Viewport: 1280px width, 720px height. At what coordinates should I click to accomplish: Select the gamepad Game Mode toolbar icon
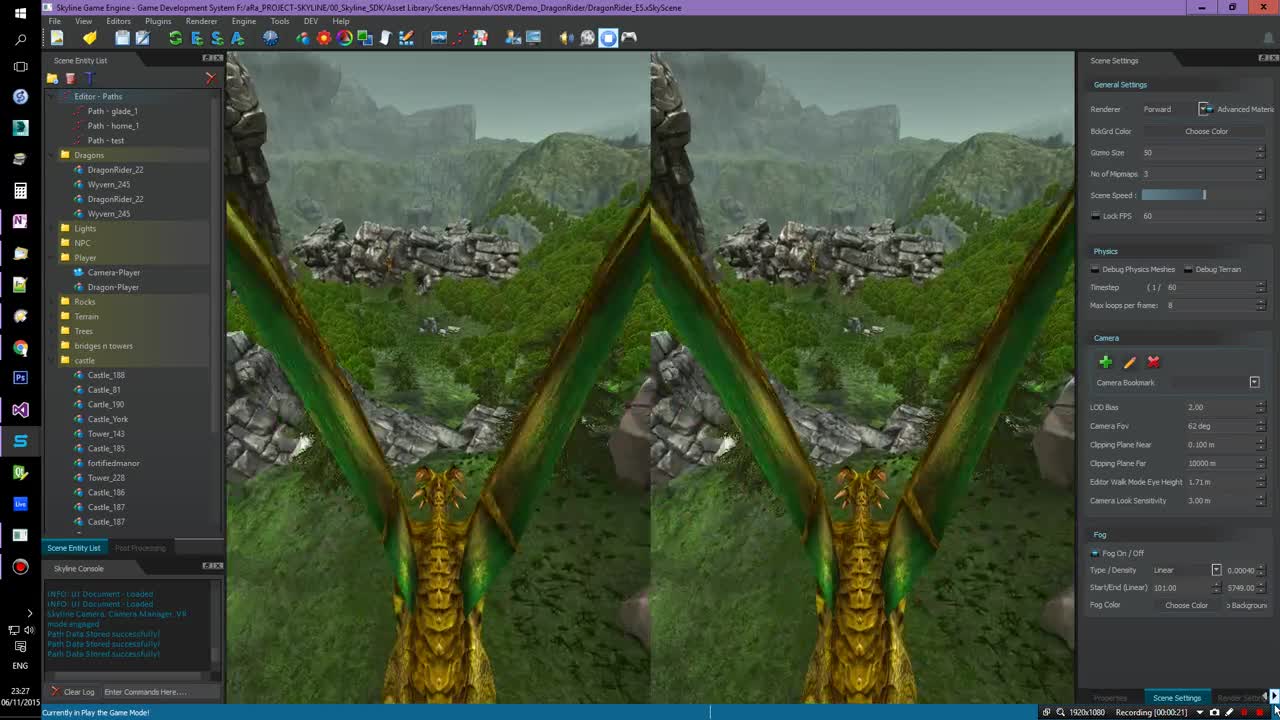[629, 38]
